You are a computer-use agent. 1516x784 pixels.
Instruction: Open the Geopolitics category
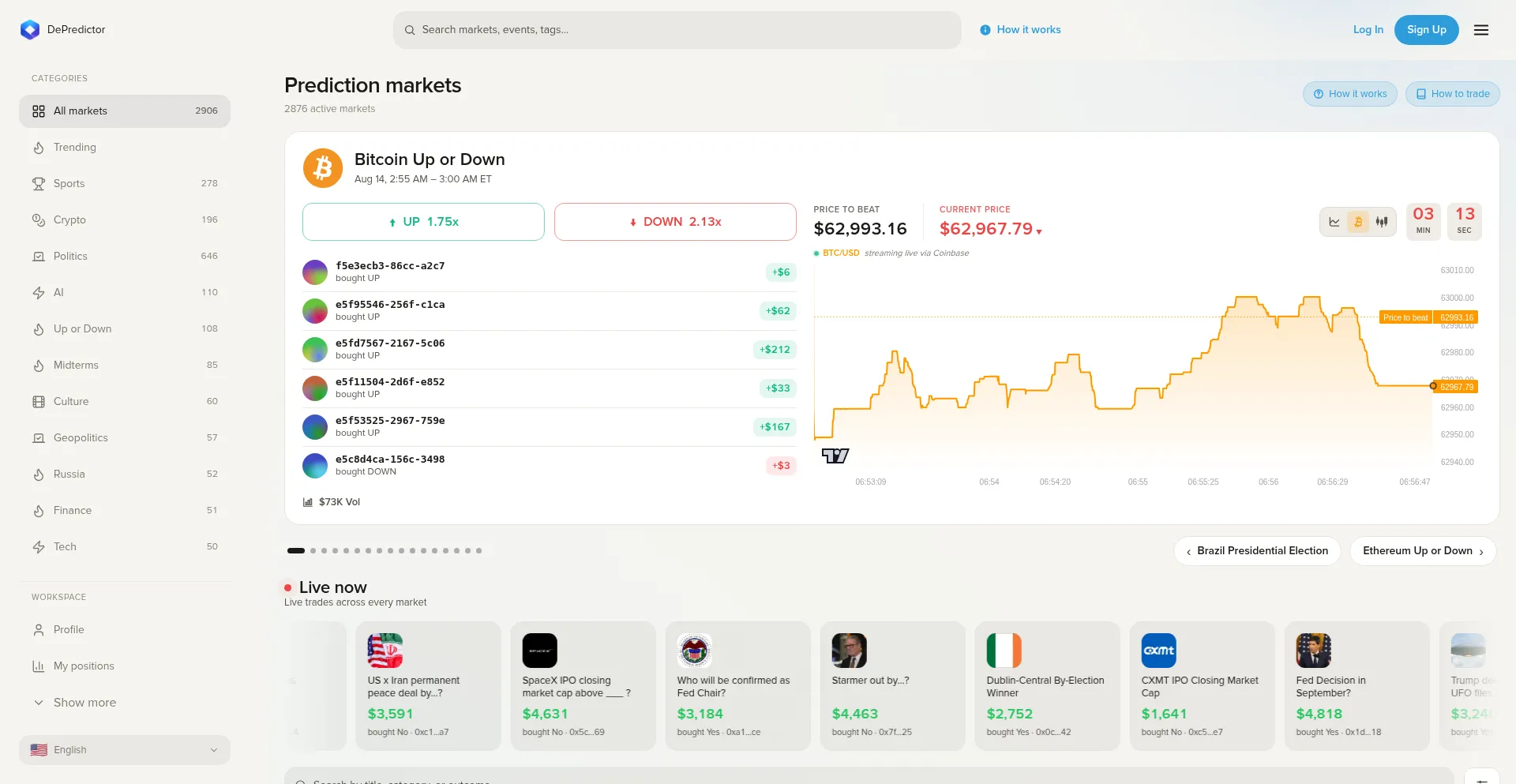click(x=125, y=438)
